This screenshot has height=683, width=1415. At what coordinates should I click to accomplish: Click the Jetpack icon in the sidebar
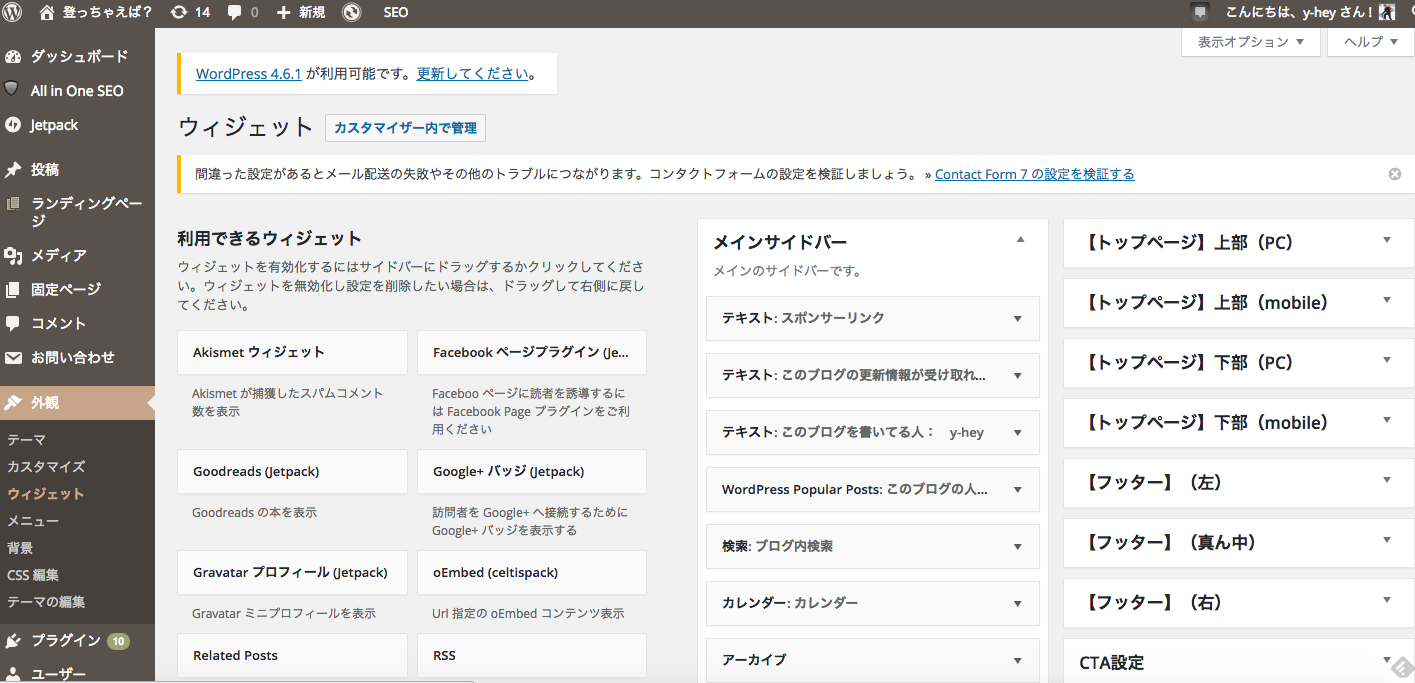point(13,125)
